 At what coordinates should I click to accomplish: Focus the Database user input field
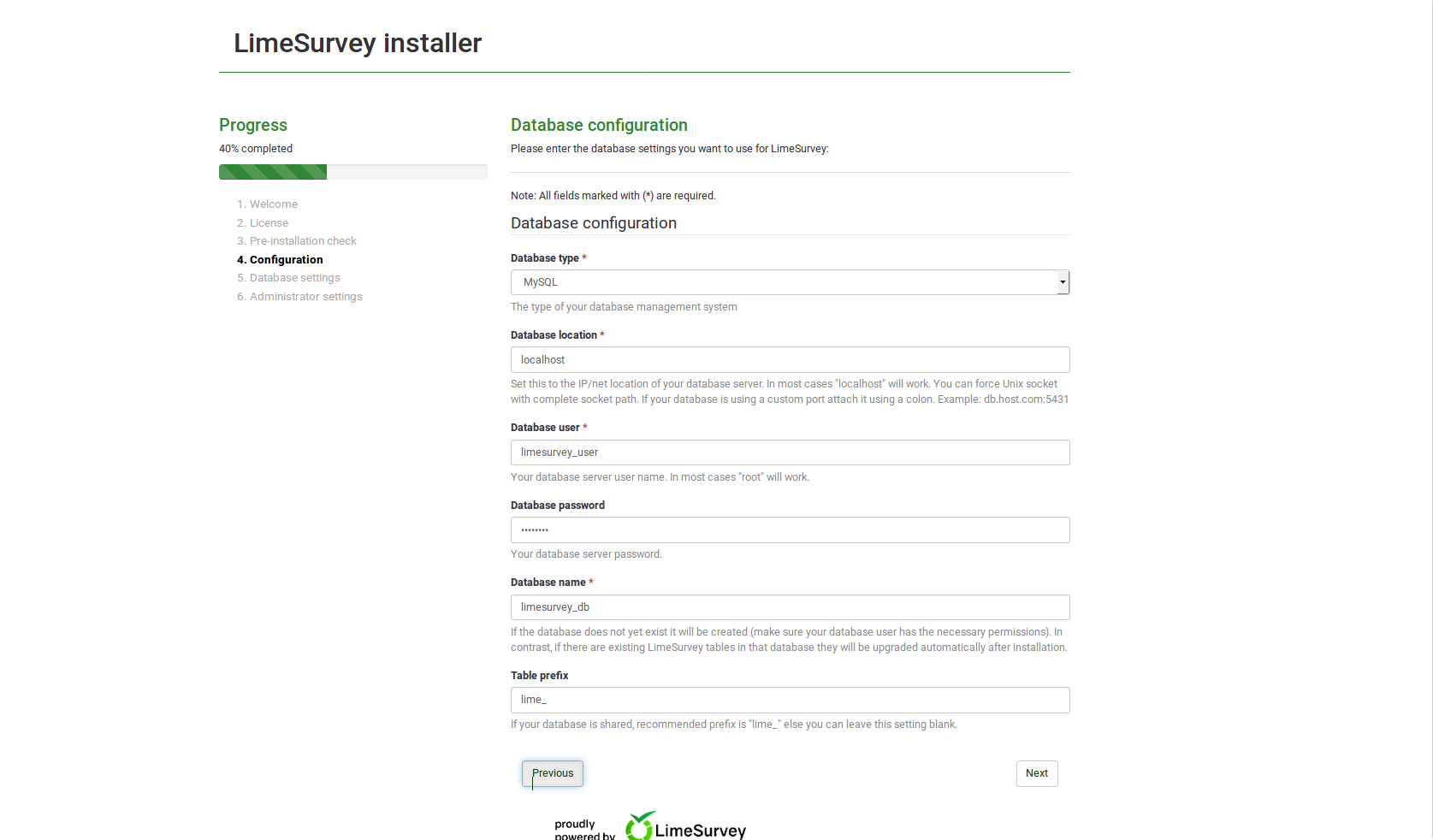pos(790,453)
